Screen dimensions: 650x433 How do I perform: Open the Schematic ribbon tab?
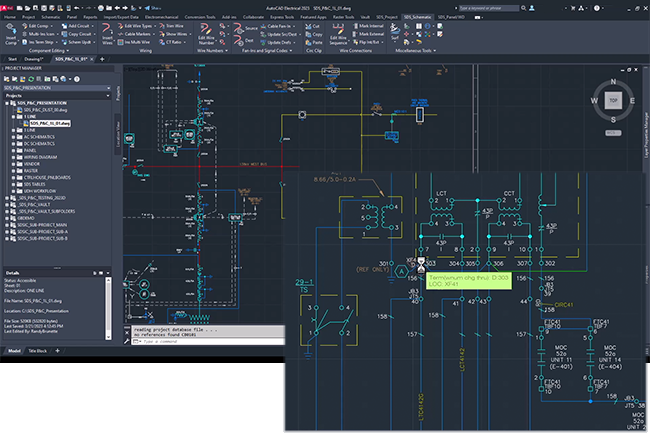pos(50,17)
